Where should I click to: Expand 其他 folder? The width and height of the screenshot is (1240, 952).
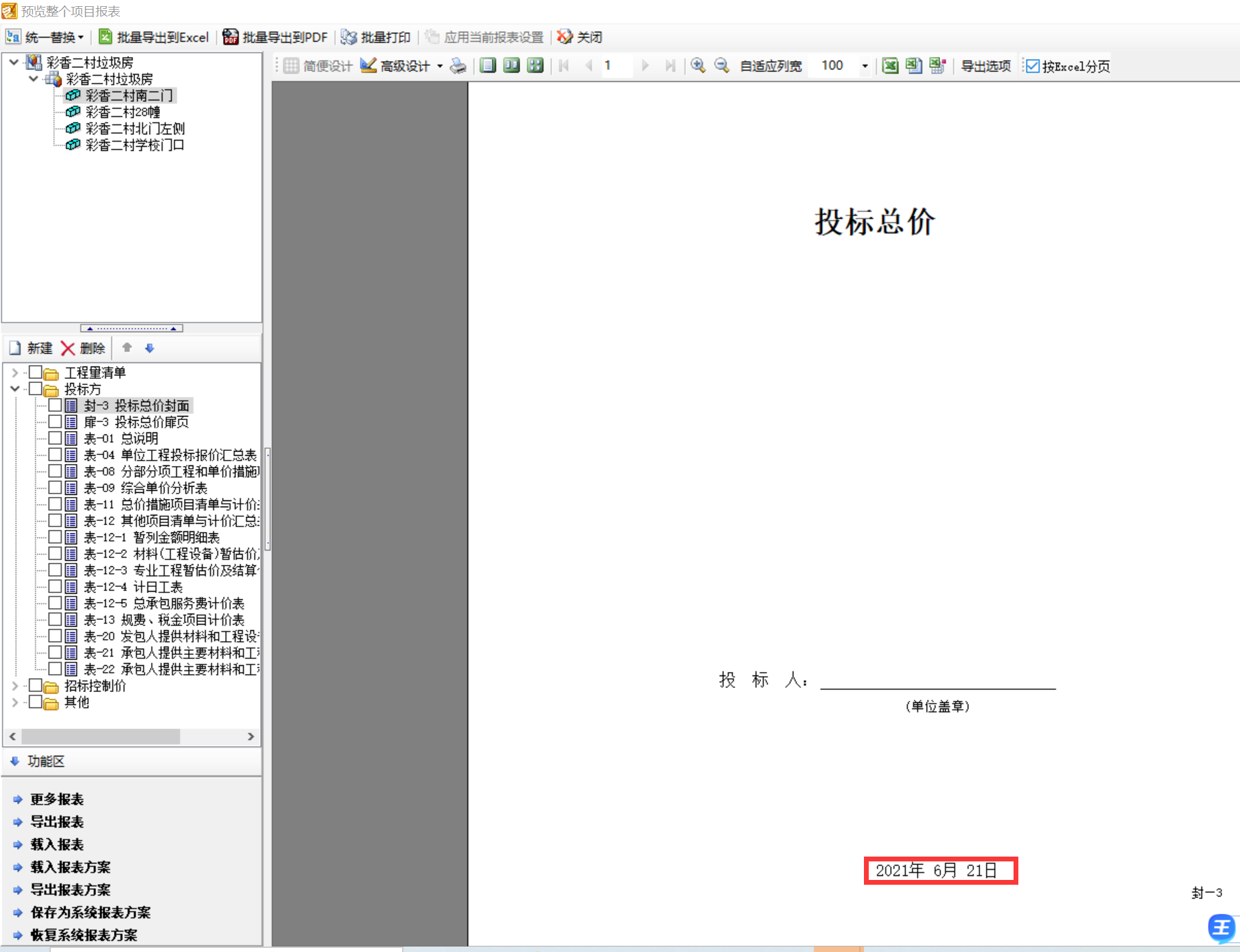[x=14, y=702]
